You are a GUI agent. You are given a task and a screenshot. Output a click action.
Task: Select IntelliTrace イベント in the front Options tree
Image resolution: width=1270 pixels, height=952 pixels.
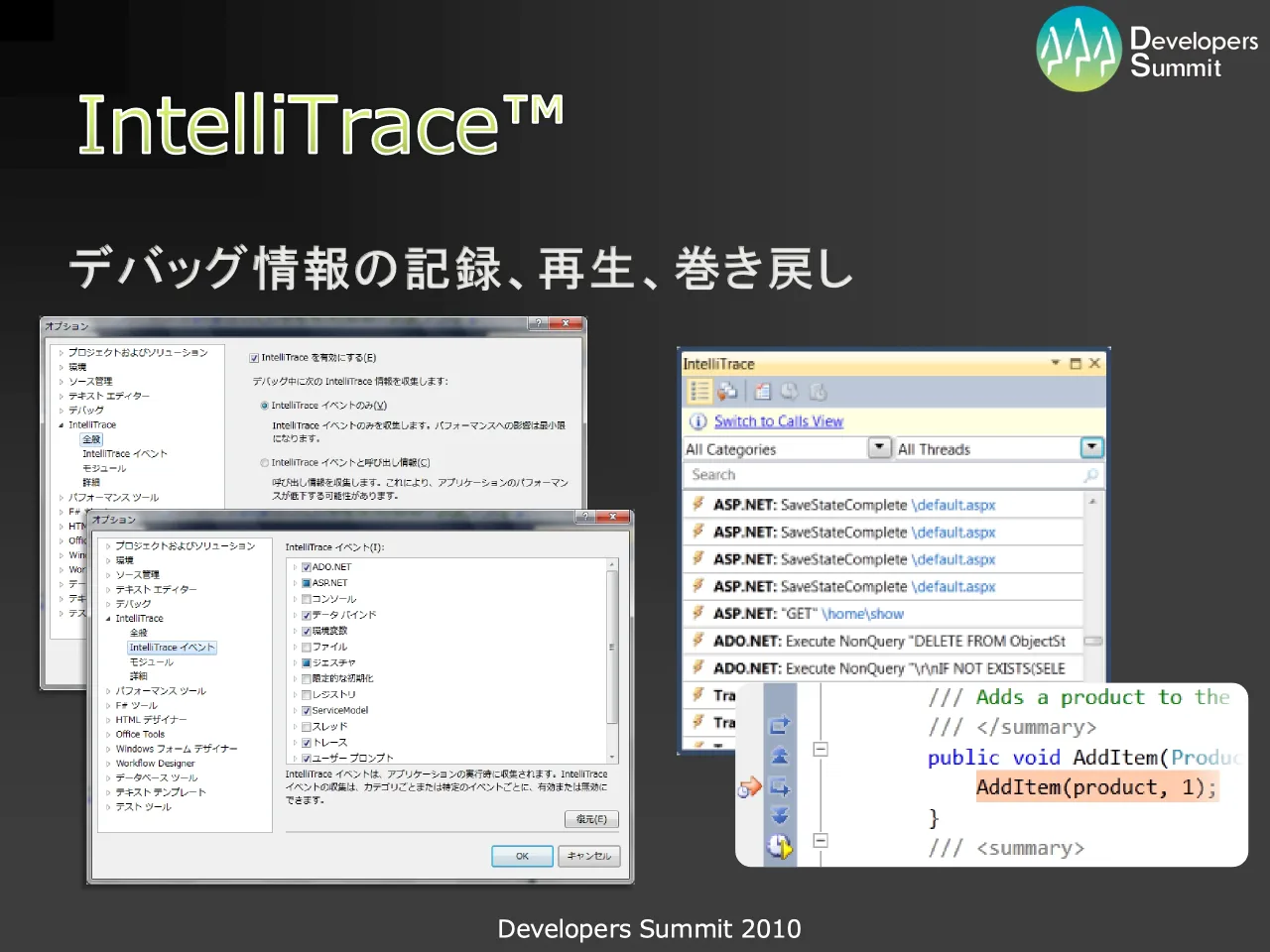point(172,648)
